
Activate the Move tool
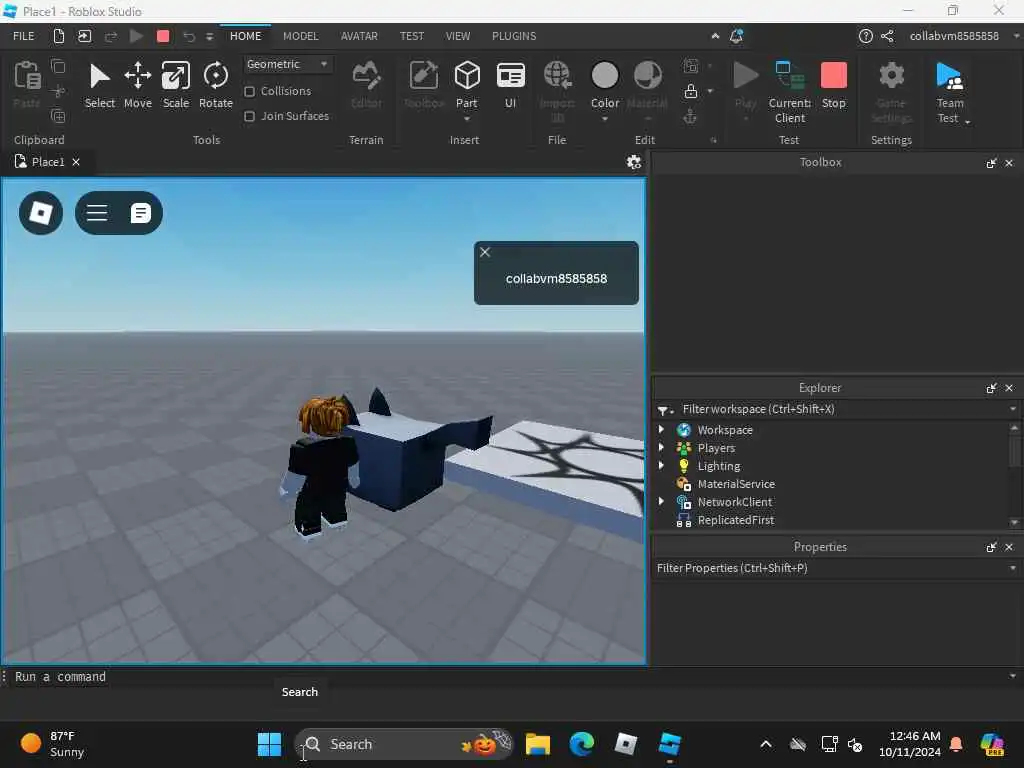click(138, 85)
